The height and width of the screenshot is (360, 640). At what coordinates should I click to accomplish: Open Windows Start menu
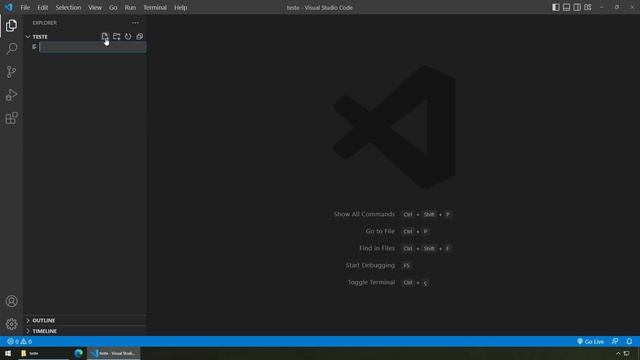8,353
